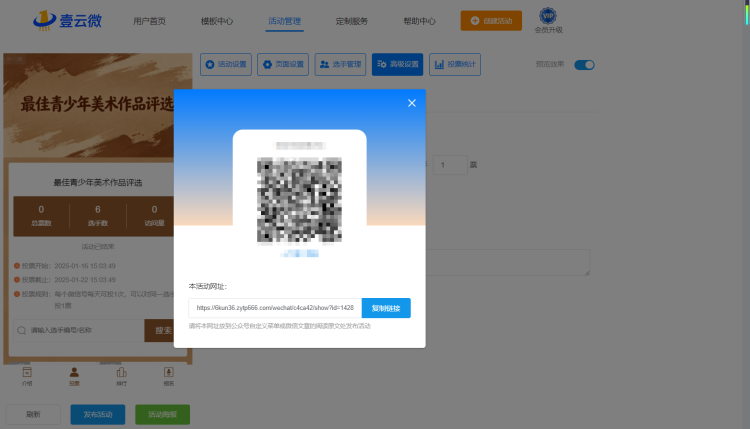Click the green 活动海报 button
This screenshot has height=429, width=750.
click(x=163, y=414)
